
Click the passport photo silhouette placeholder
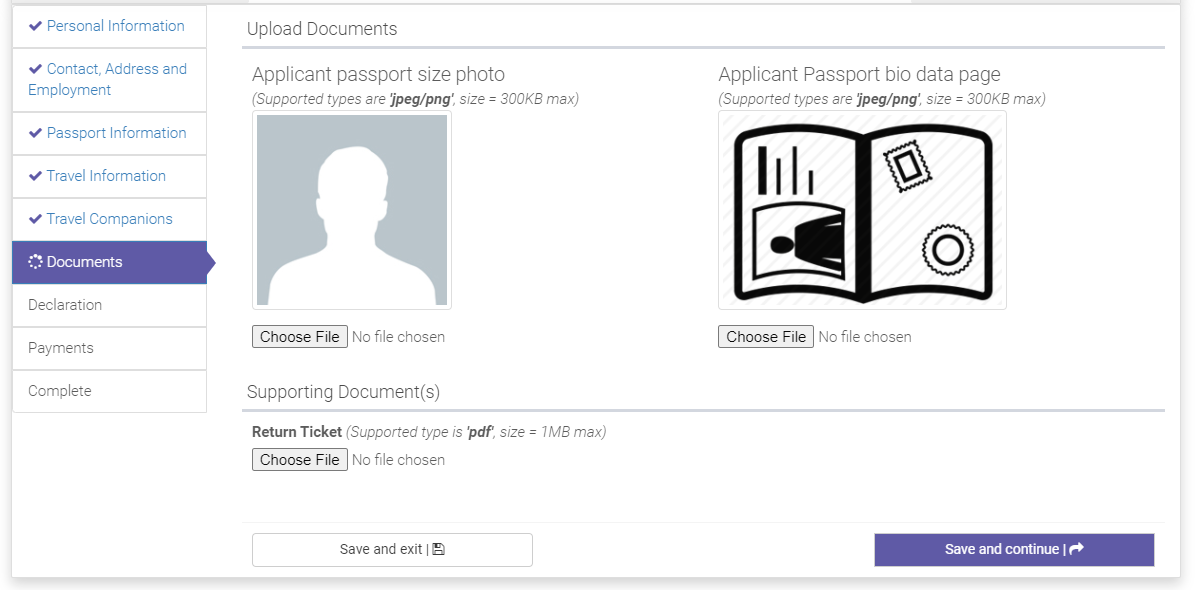[352, 210]
